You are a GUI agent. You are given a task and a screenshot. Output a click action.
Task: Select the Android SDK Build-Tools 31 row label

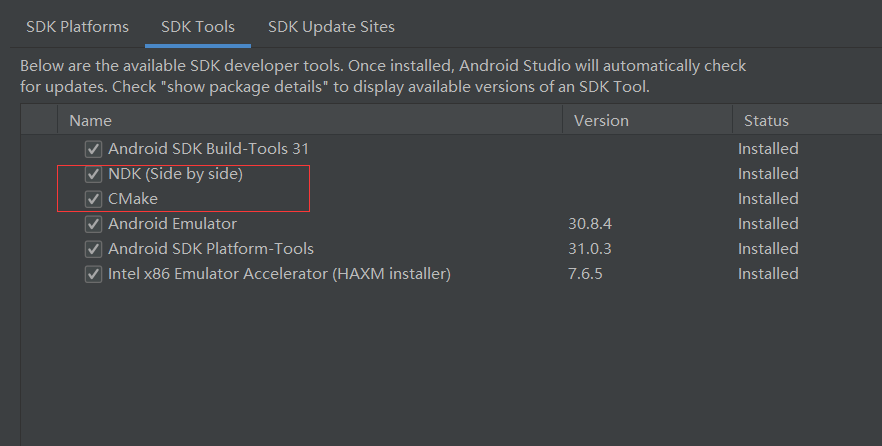point(208,149)
